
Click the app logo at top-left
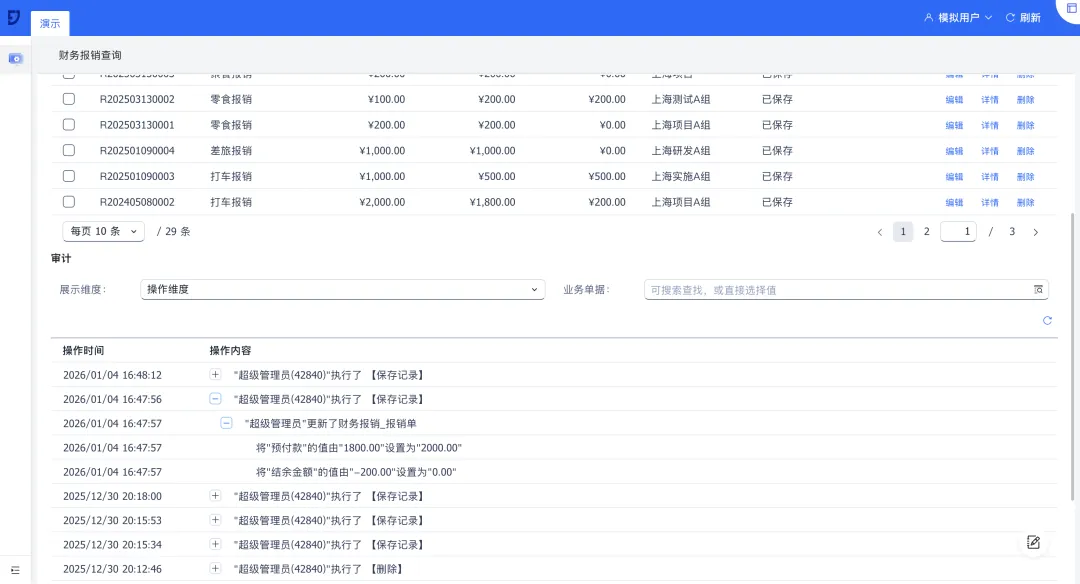[x=14, y=17]
